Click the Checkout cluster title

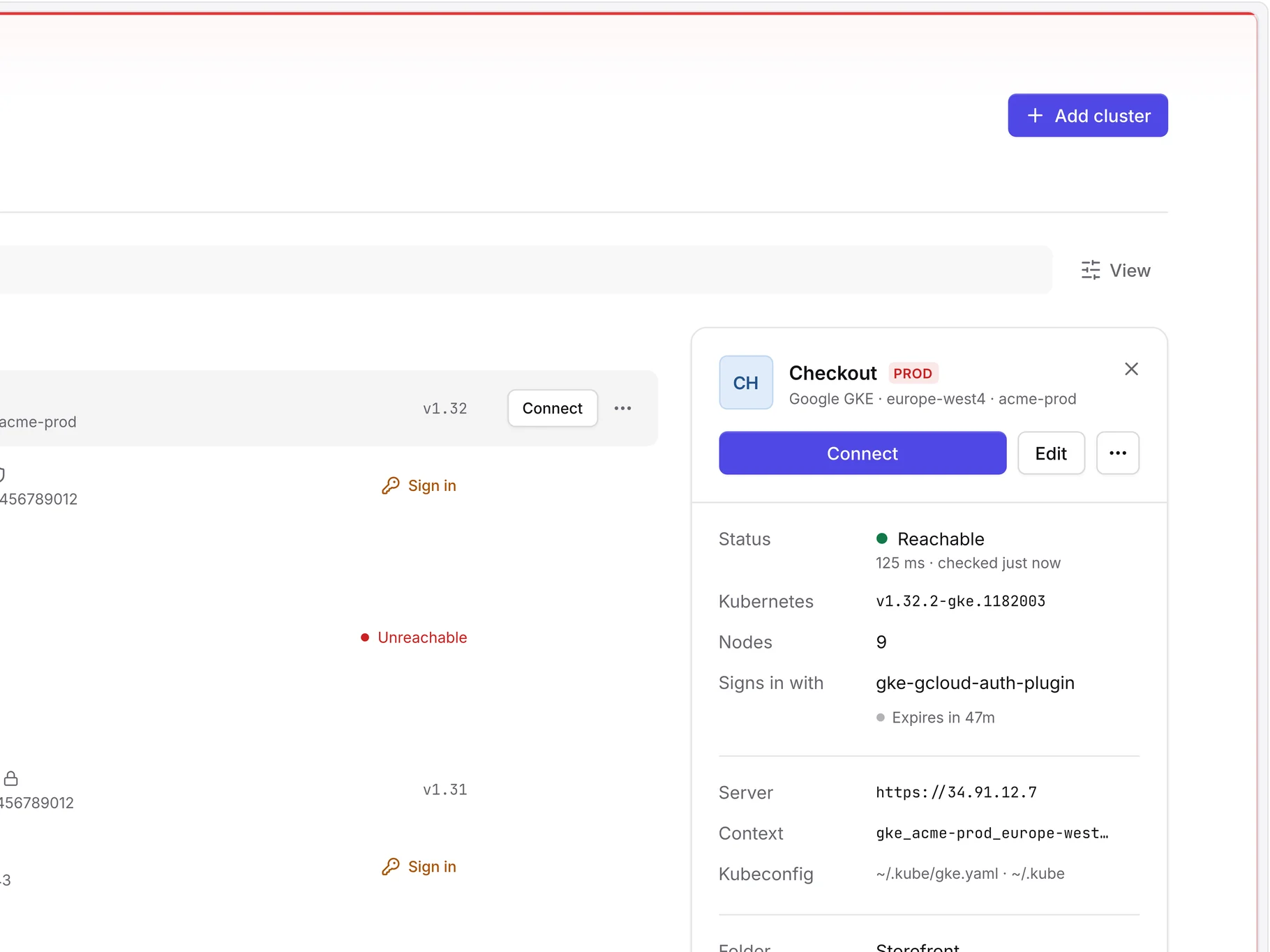[832, 373]
